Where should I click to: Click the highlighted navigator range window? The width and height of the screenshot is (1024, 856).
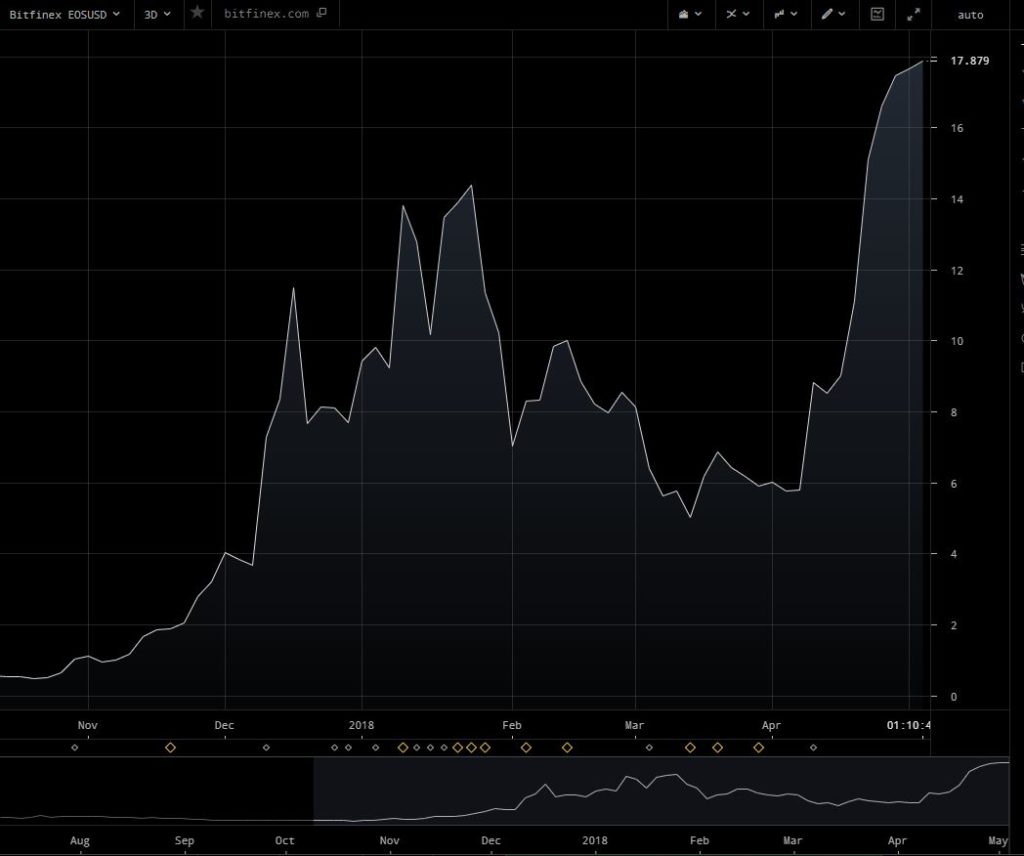[x=662, y=791]
